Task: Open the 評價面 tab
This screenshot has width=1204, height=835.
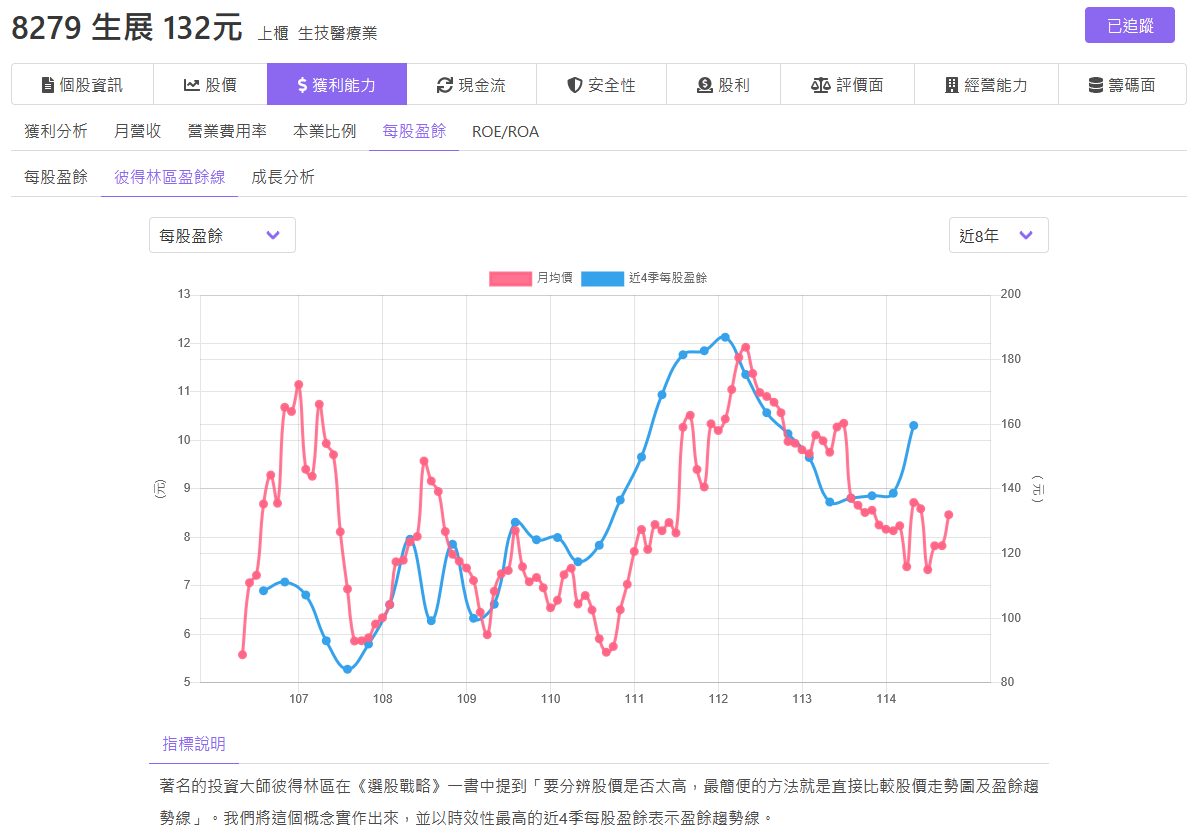Action: (x=847, y=85)
